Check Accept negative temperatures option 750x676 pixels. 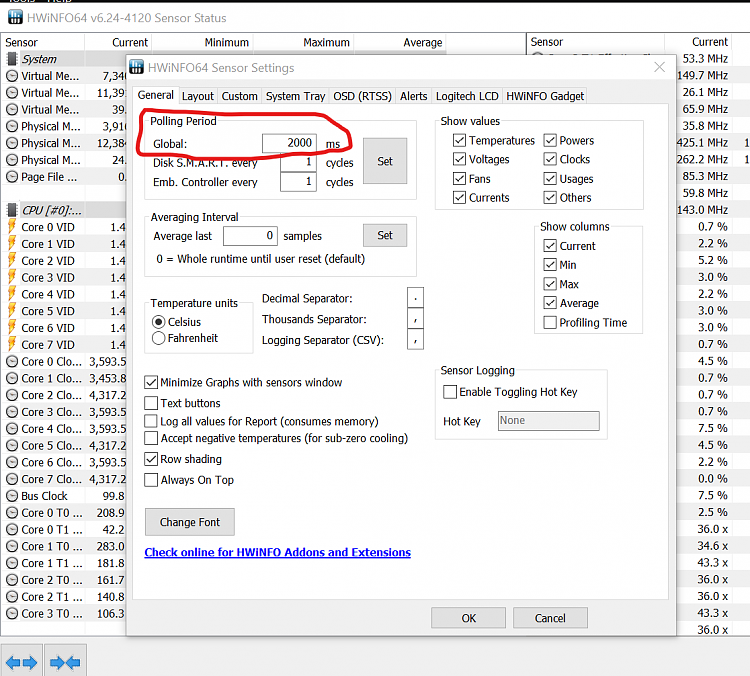(x=151, y=438)
